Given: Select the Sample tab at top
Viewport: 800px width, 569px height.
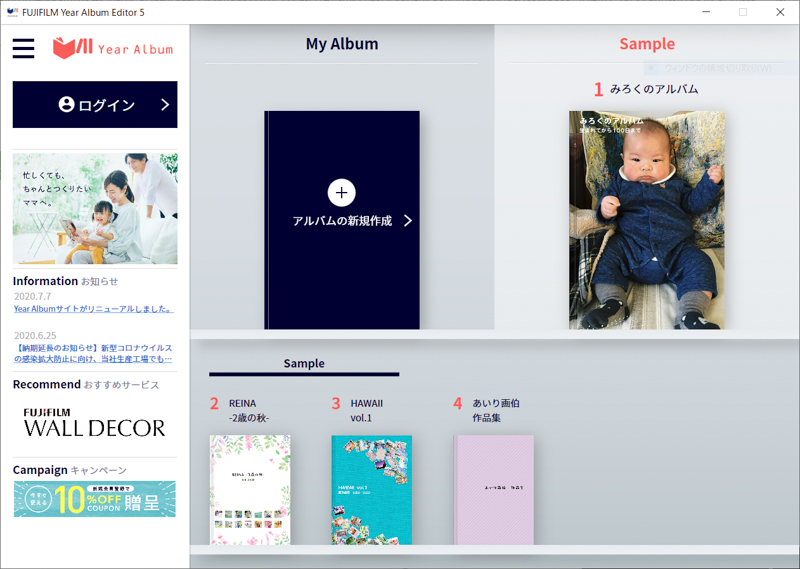Looking at the screenshot, I should click(647, 44).
